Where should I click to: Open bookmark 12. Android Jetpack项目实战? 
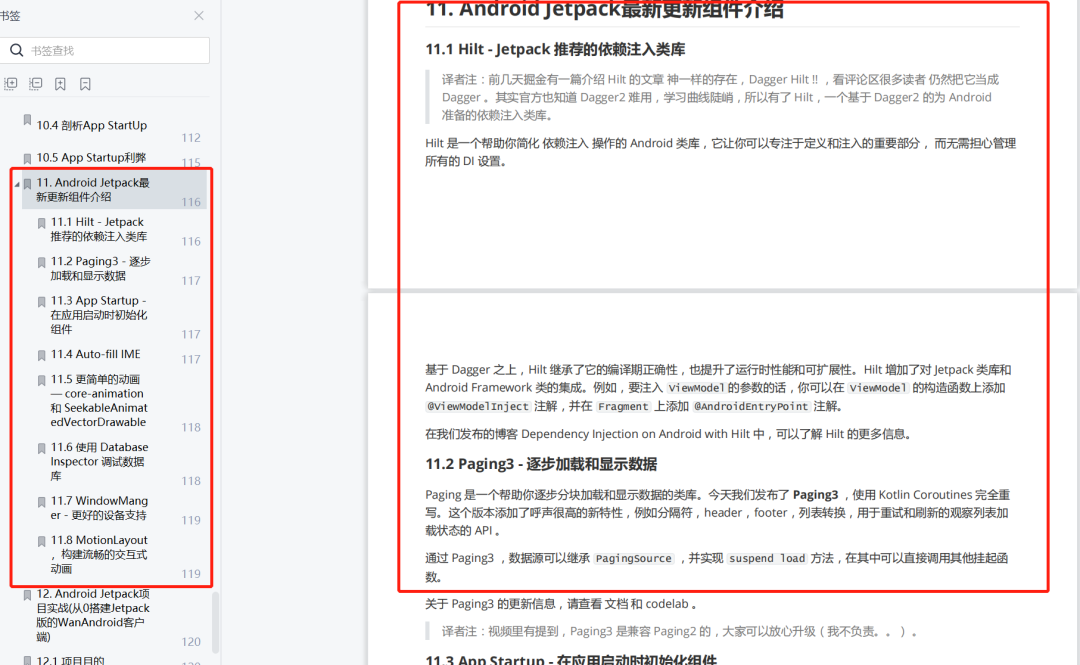click(93, 615)
